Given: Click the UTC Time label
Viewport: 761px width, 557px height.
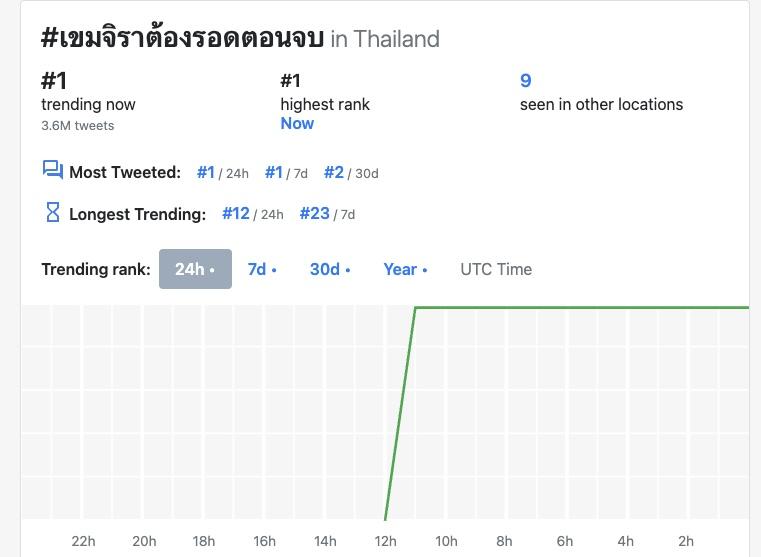Looking at the screenshot, I should click(496, 269).
